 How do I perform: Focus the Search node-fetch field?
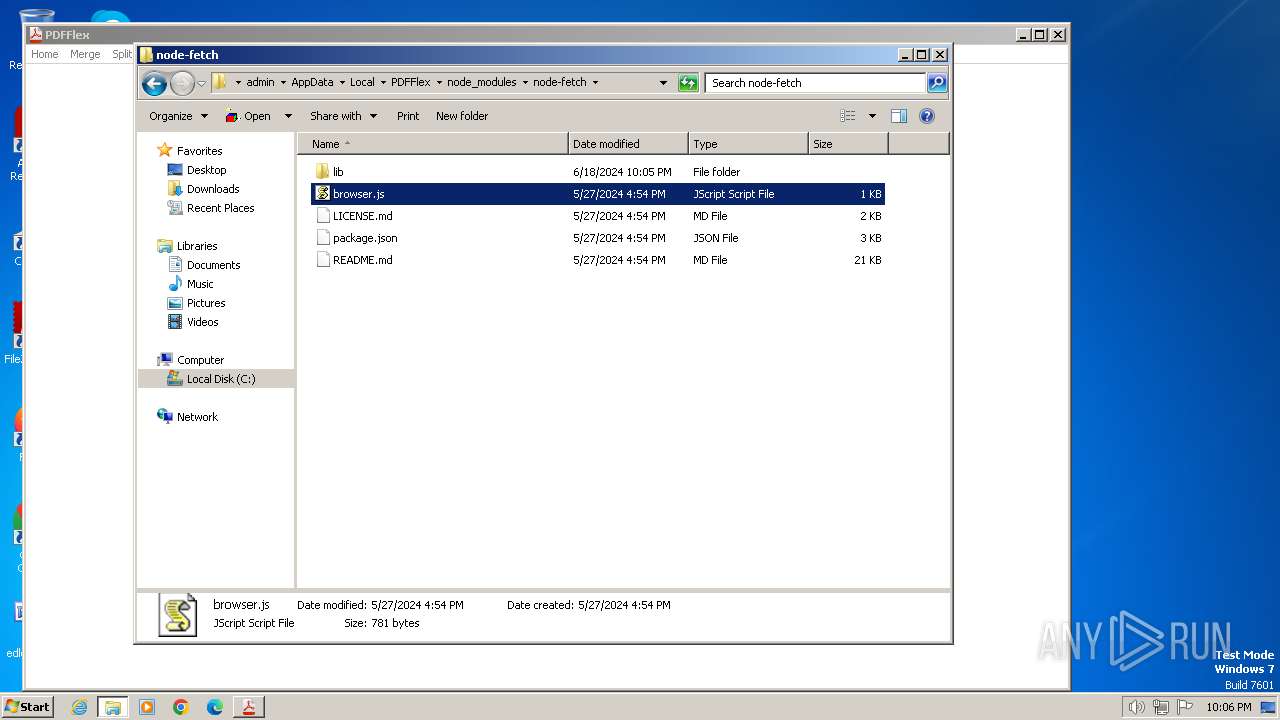point(815,83)
